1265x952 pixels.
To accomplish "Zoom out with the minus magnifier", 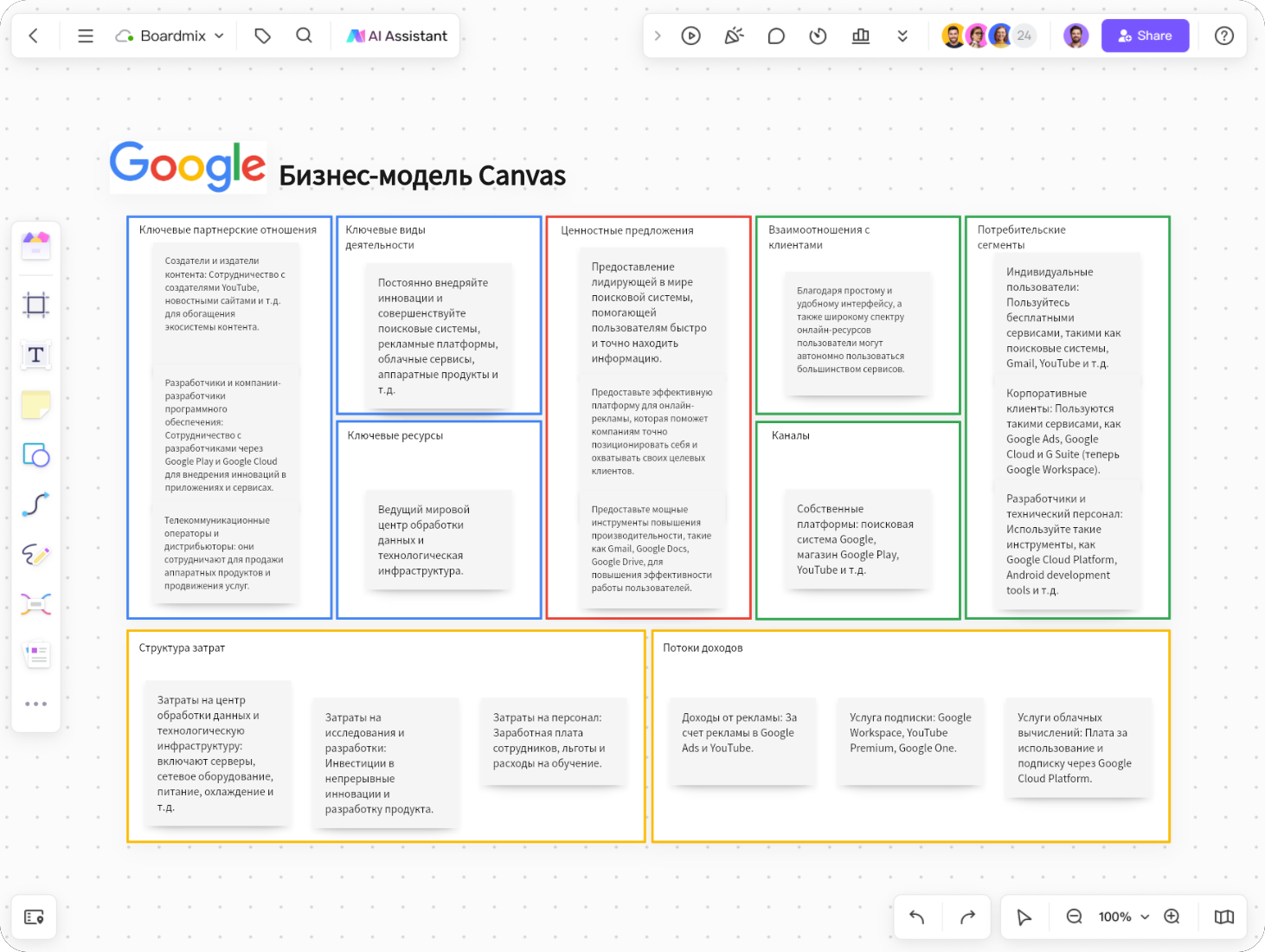I will 1075,917.
